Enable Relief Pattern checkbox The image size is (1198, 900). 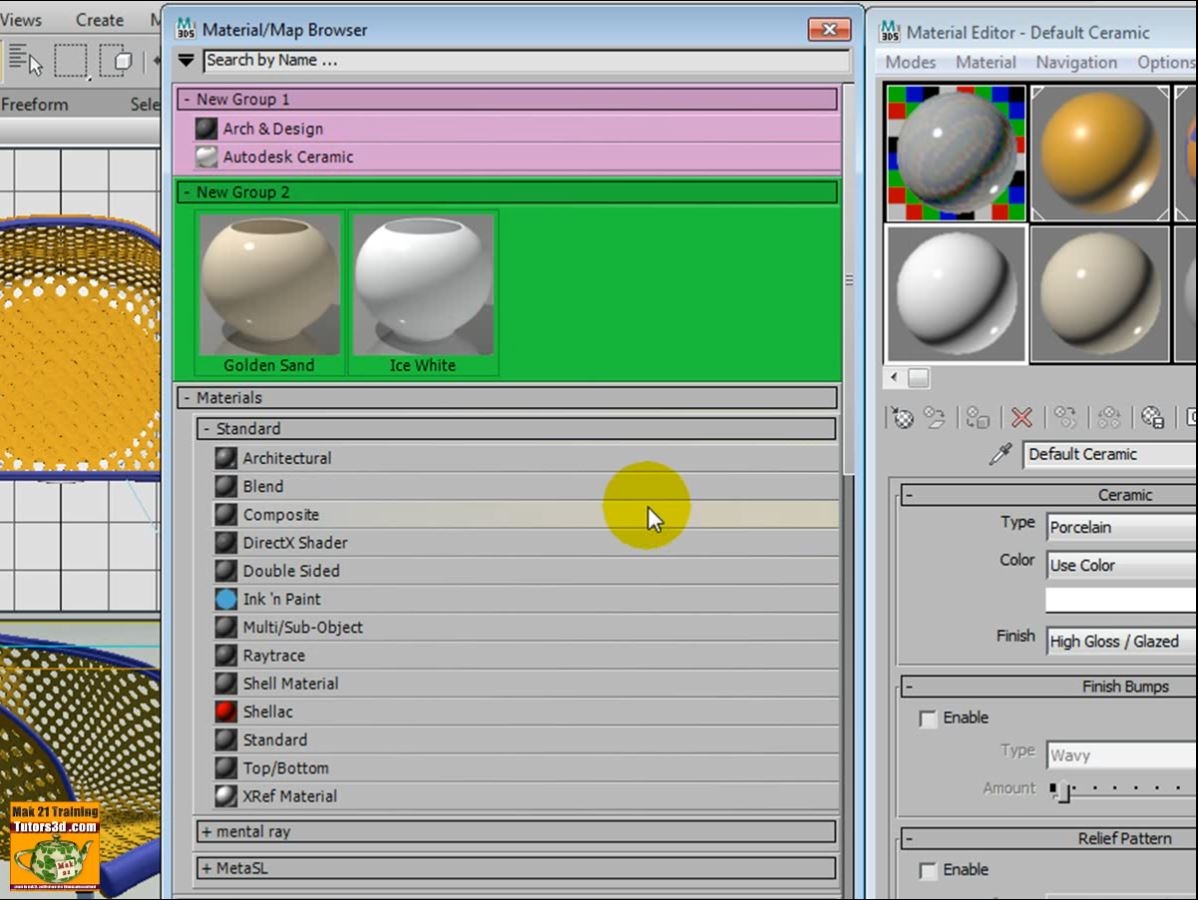[x=928, y=871]
